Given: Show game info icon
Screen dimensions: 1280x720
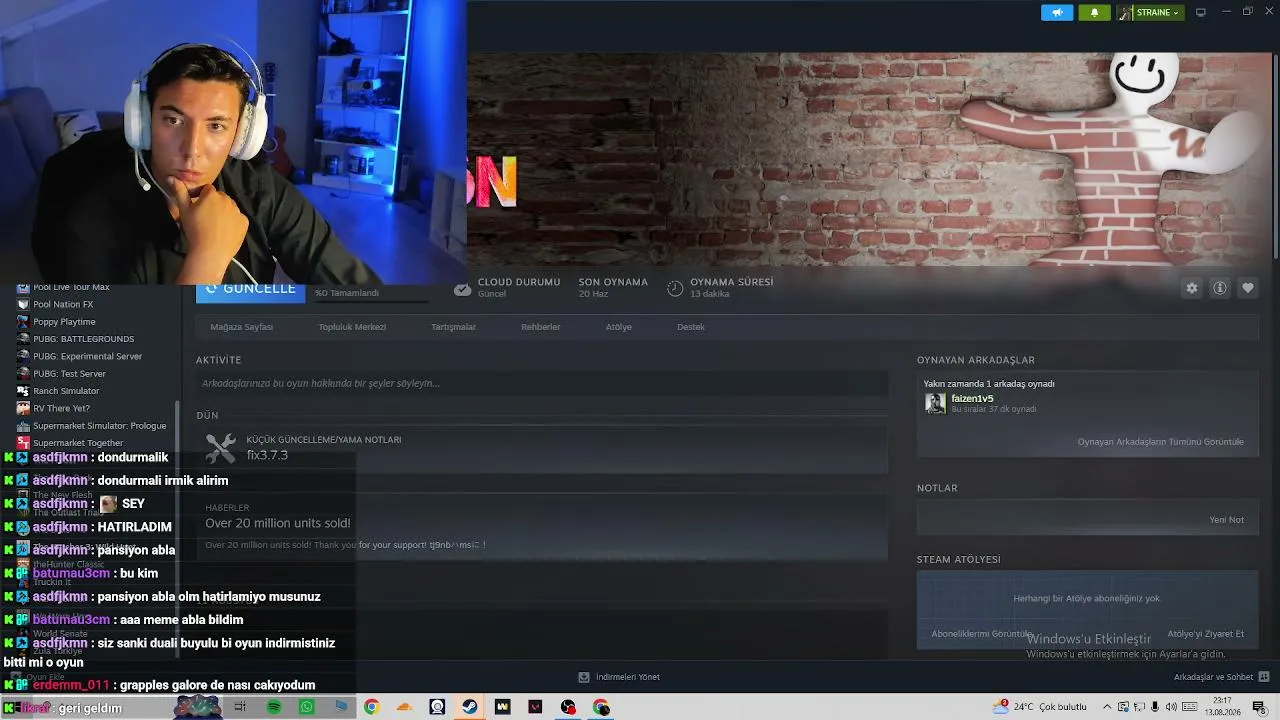Looking at the screenshot, I should (1220, 288).
